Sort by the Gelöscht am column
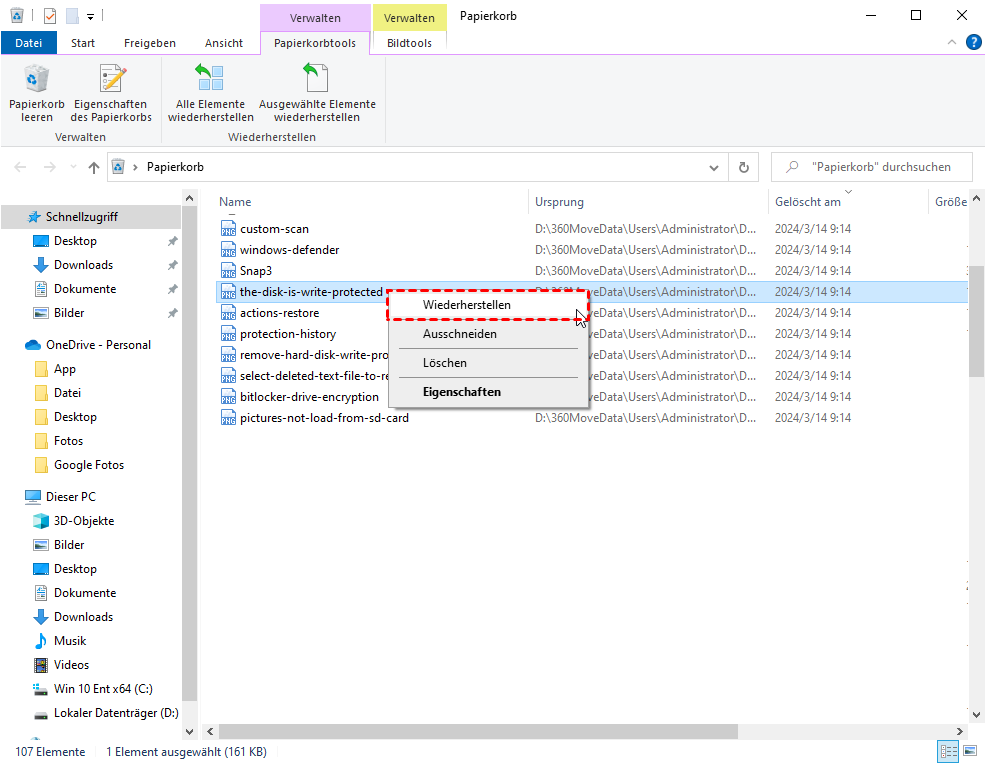The image size is (986, 763). pyautogui.click(x=808, y=202)
